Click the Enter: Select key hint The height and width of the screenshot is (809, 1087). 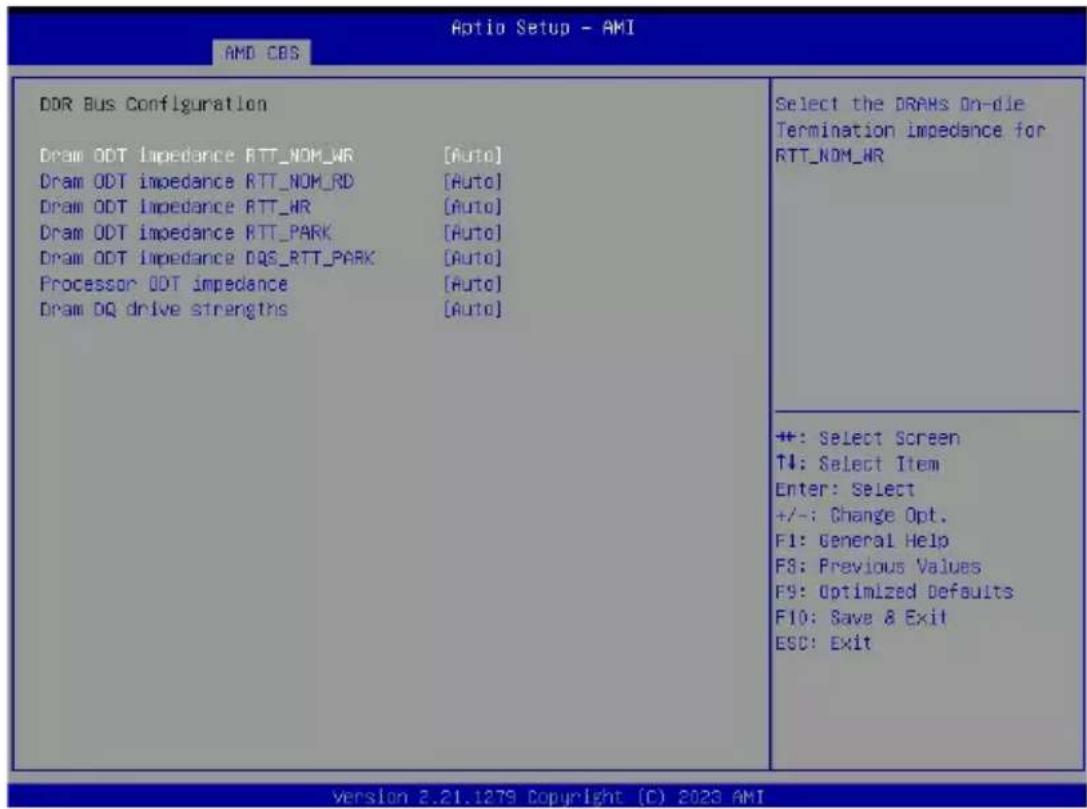click(x=845, y=489)
